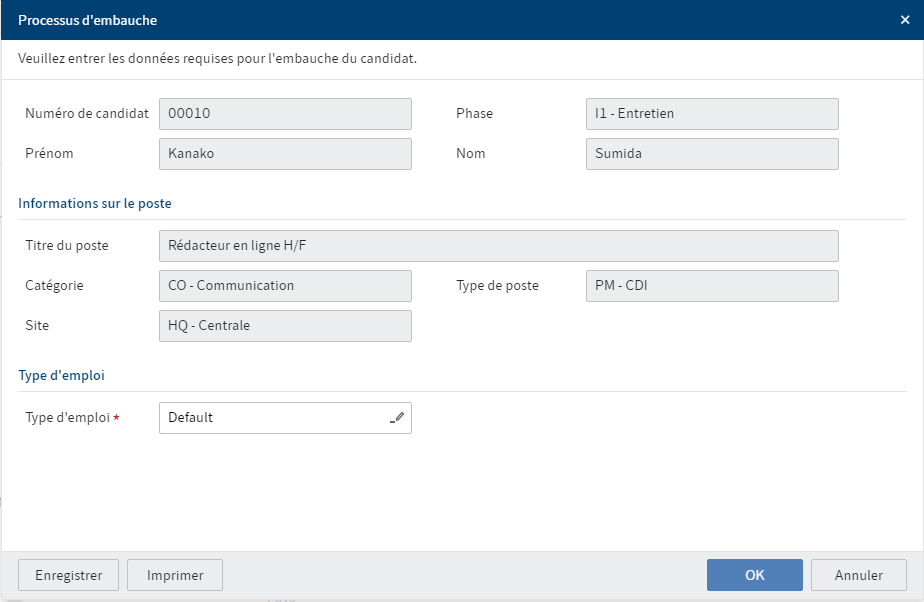This screenshot has height=602, width=924.
Task: Focus the input box containing Default
Action: (275, 418)
